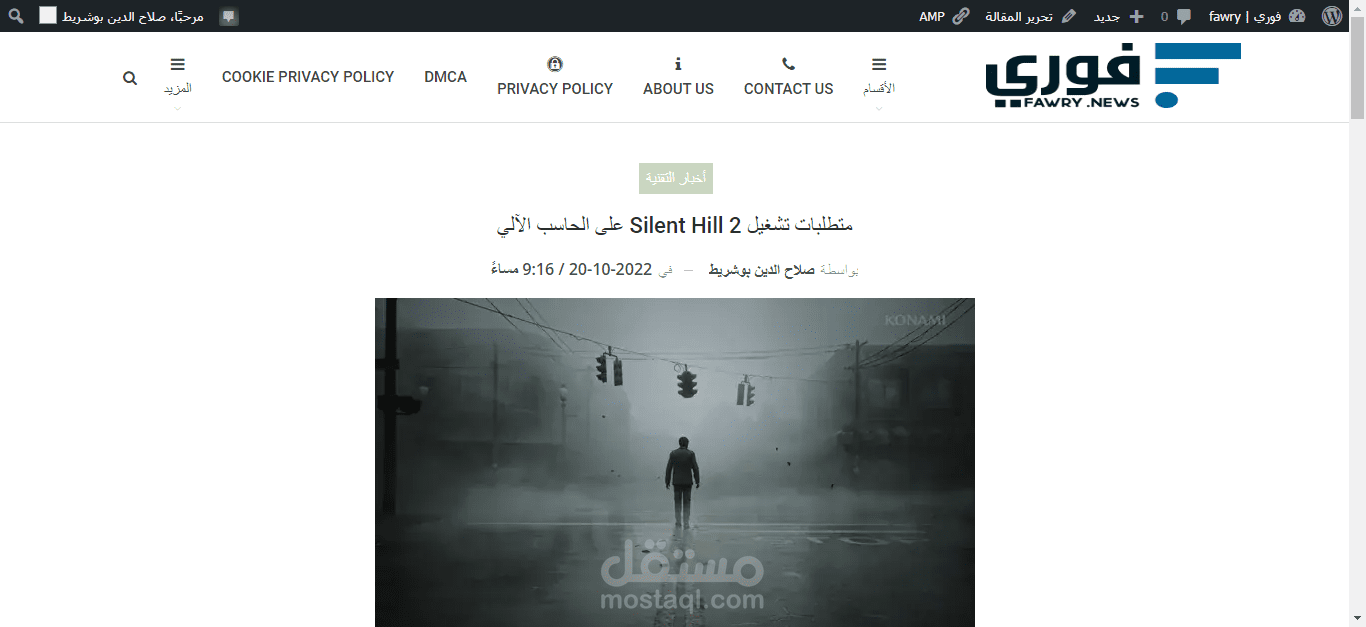The image size is (1366, 627).
Task: Open the WordPress logo menu
Action: (x=1331, y=16)
